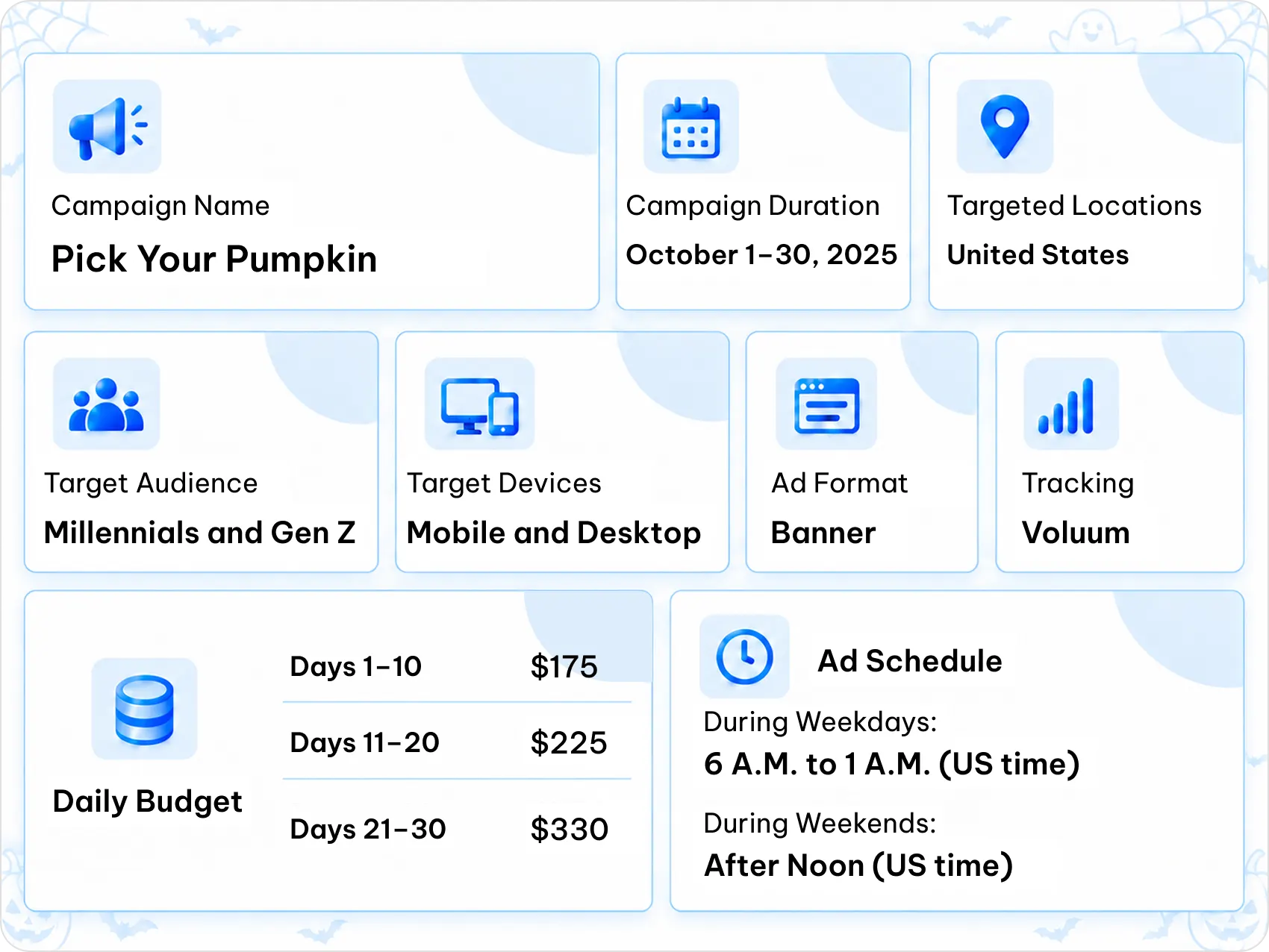
Task: Click the "Millennials and Gen Z" audience value
Action: click(x=200, y=533)
